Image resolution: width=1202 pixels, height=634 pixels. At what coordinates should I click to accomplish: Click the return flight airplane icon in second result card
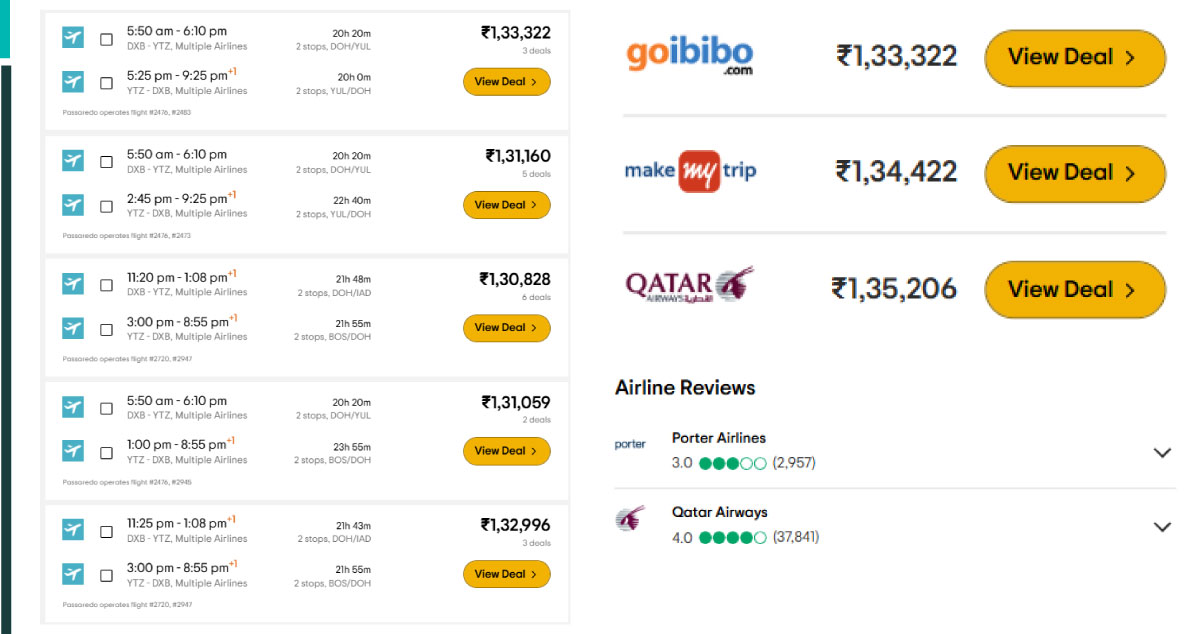pyautogui.click(x=71, y=207)
